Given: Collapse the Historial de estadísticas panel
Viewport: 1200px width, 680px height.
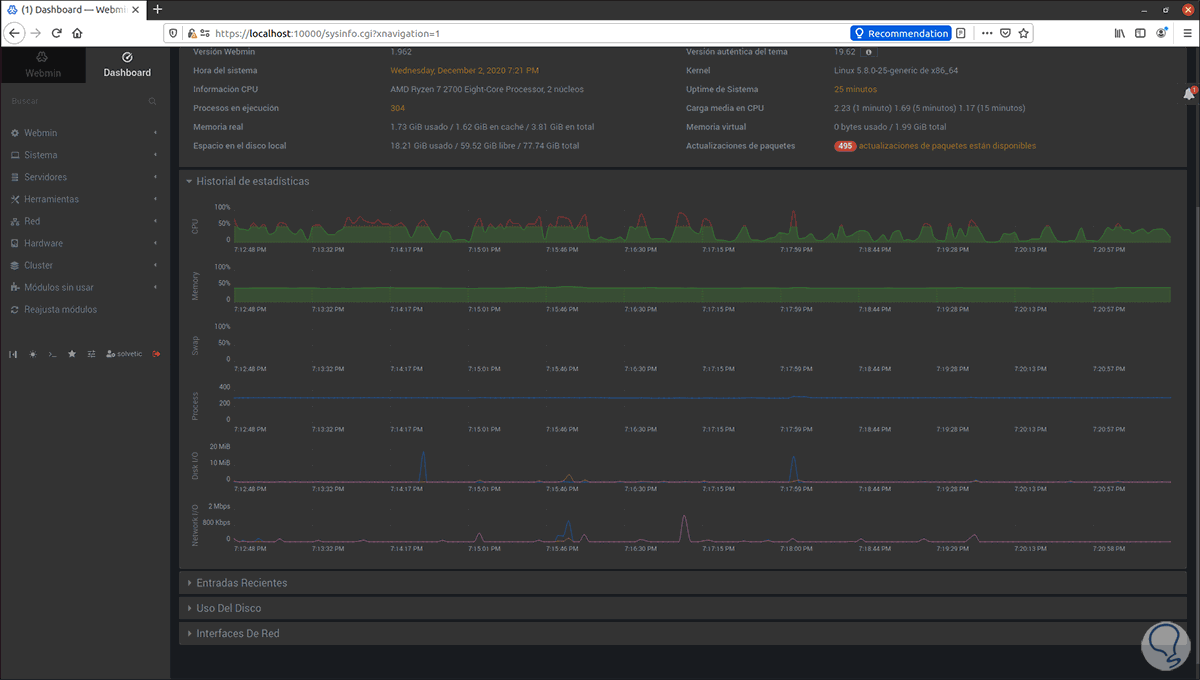Looking at the screenshot, I should (x=252, y=182).
